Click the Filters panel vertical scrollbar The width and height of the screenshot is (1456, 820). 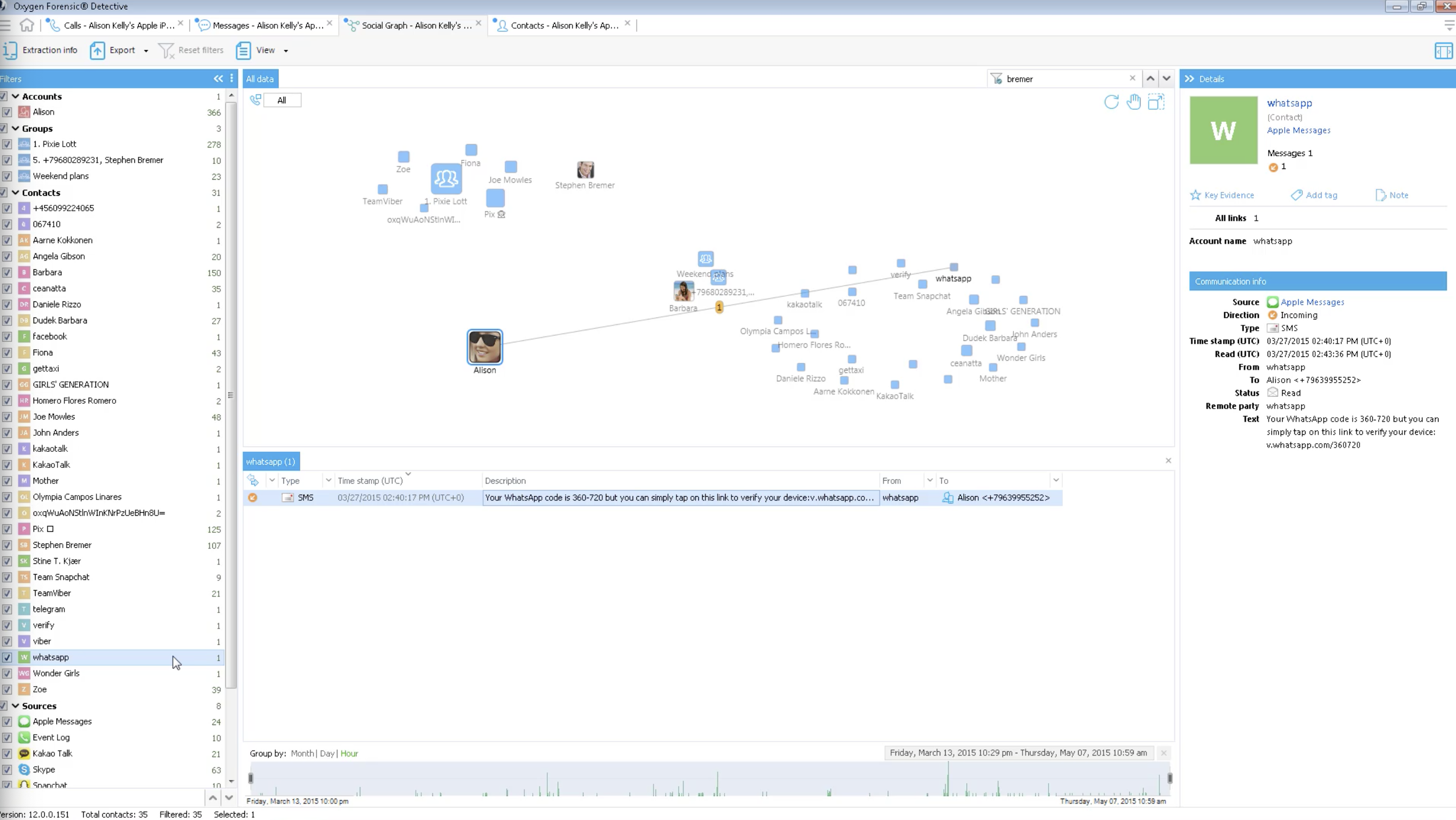click(x=231, y=395)
